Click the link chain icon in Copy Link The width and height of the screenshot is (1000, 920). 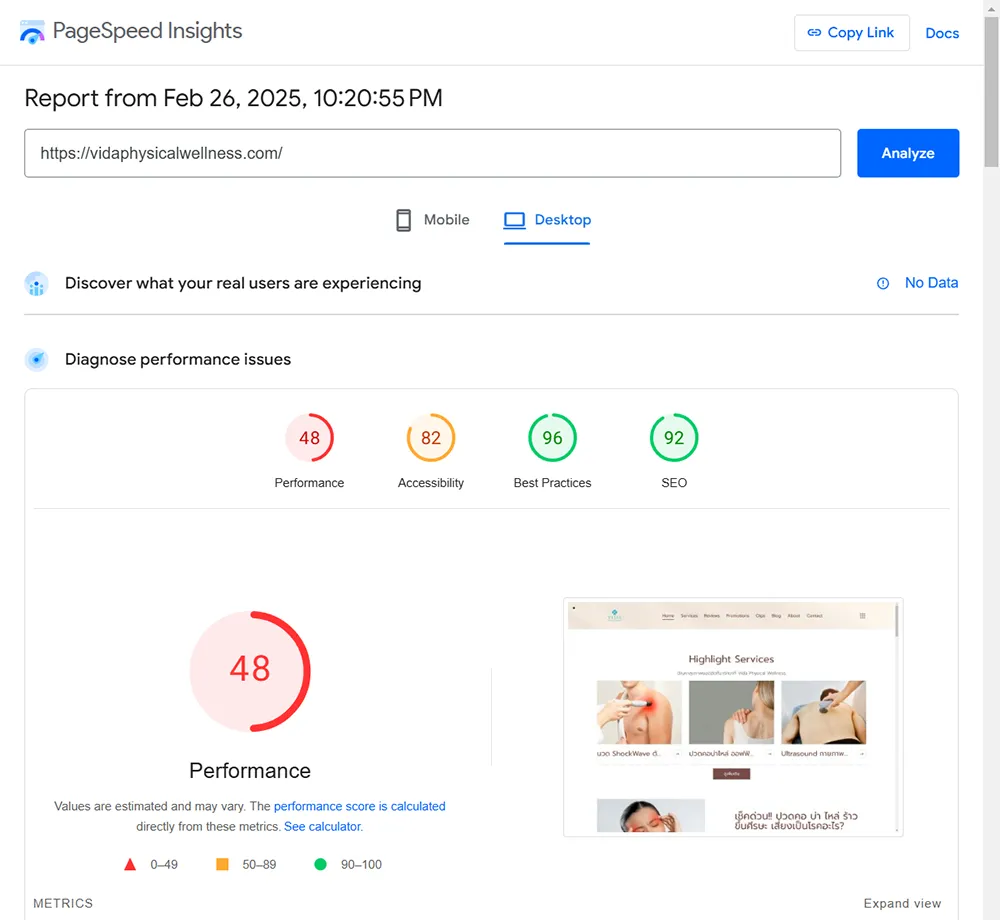click(814, 33)
